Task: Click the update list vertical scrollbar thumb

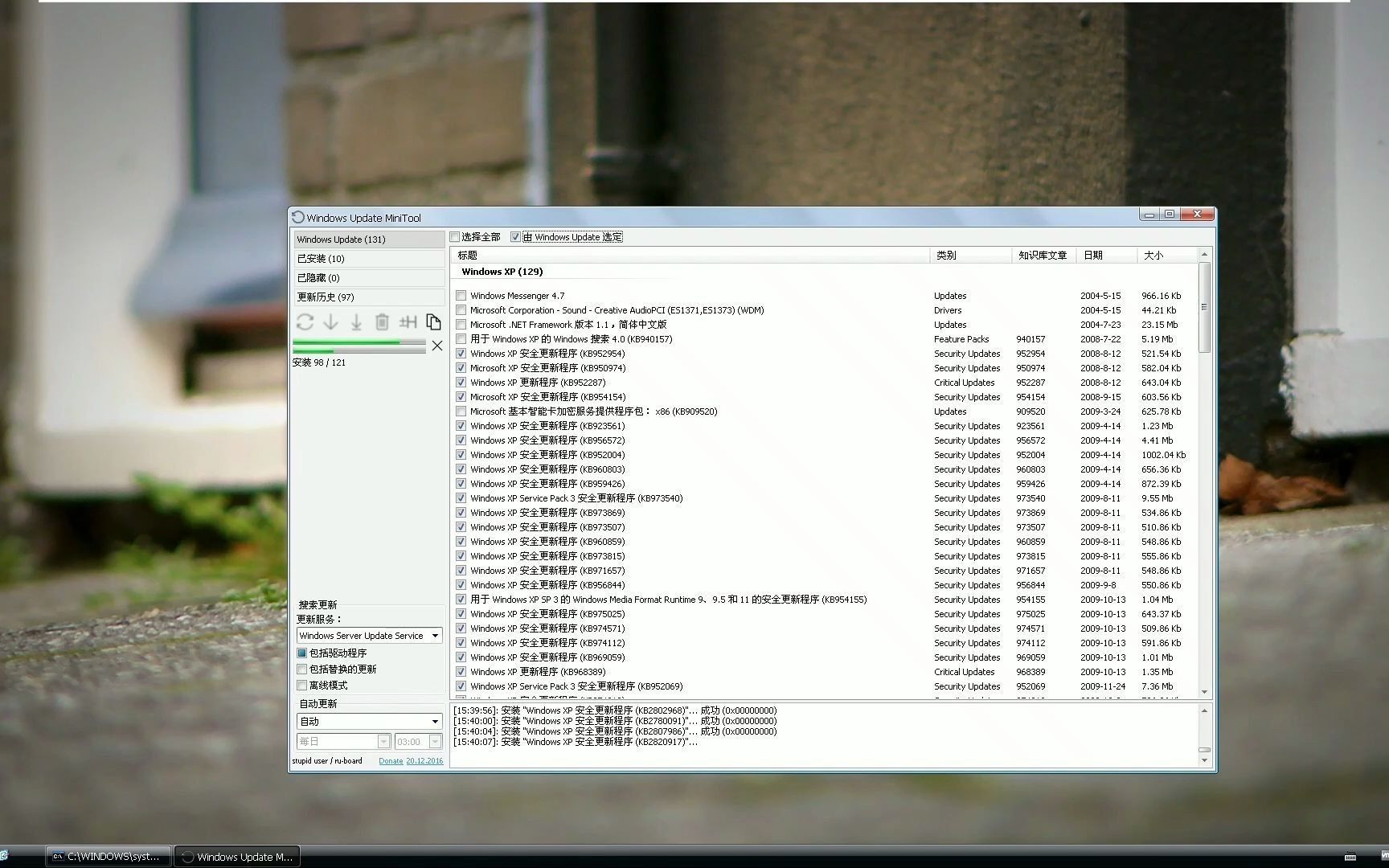Action: coord(1204,307)
